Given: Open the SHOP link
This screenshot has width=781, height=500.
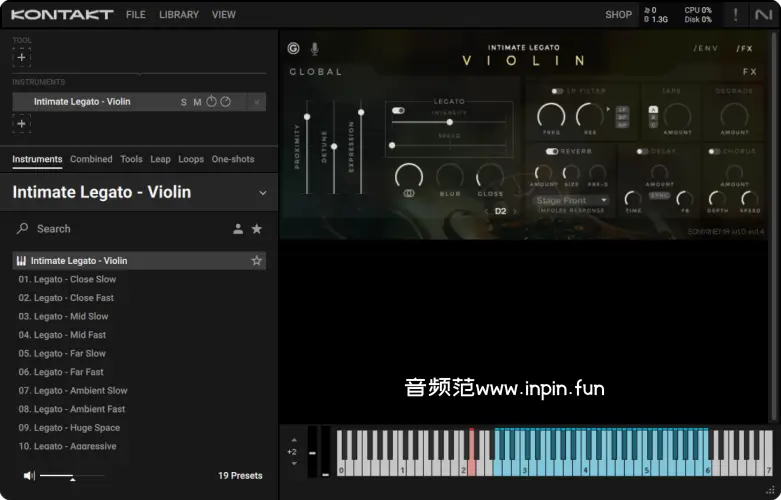Looking at the screenshot, I should coord(618,15).
